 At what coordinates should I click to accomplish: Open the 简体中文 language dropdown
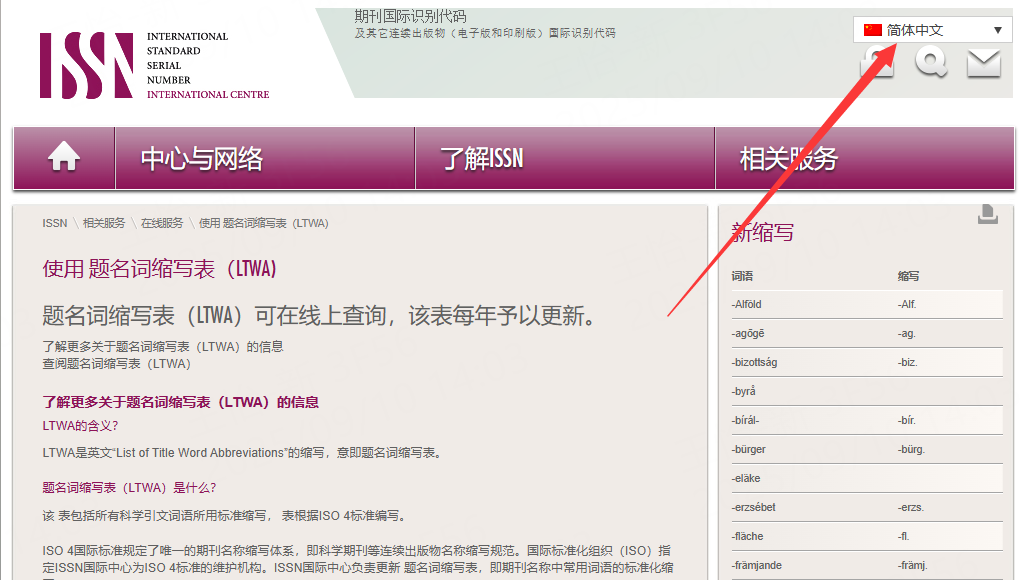pos(933,29)
